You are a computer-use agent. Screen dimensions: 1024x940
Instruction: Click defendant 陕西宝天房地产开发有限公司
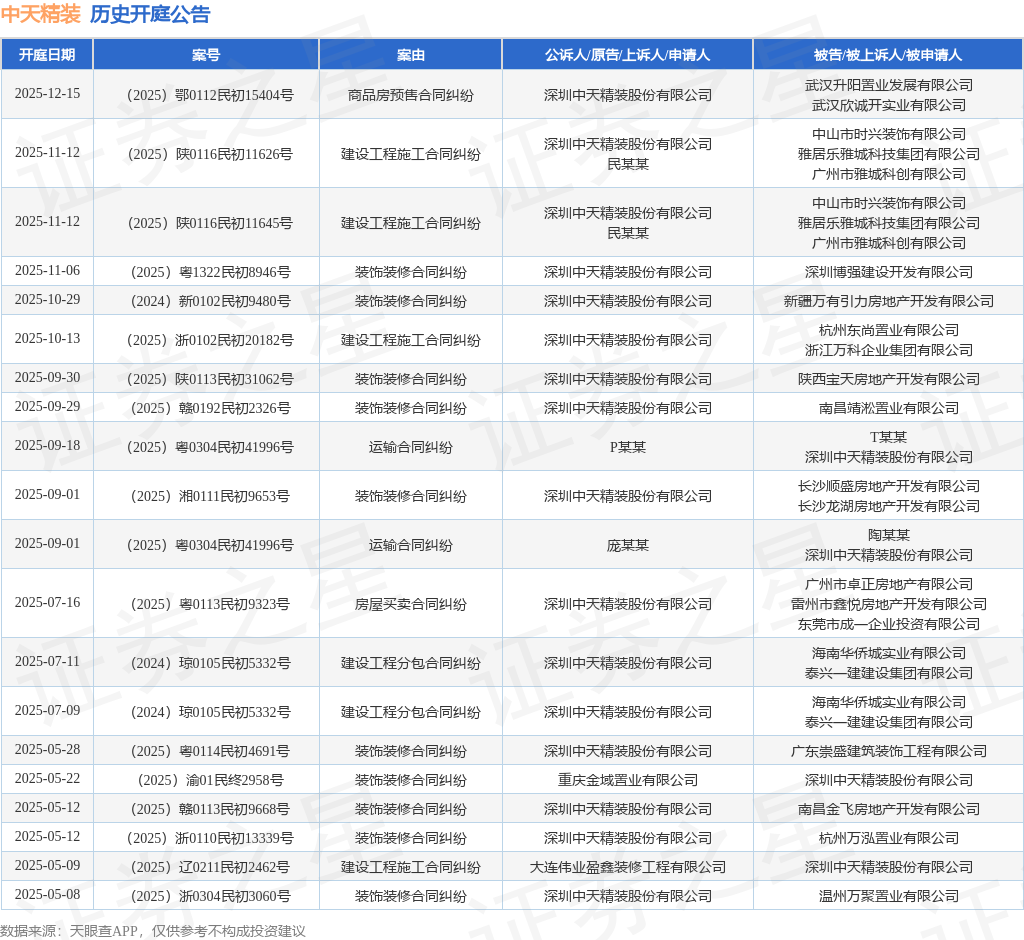coord(889,380)
